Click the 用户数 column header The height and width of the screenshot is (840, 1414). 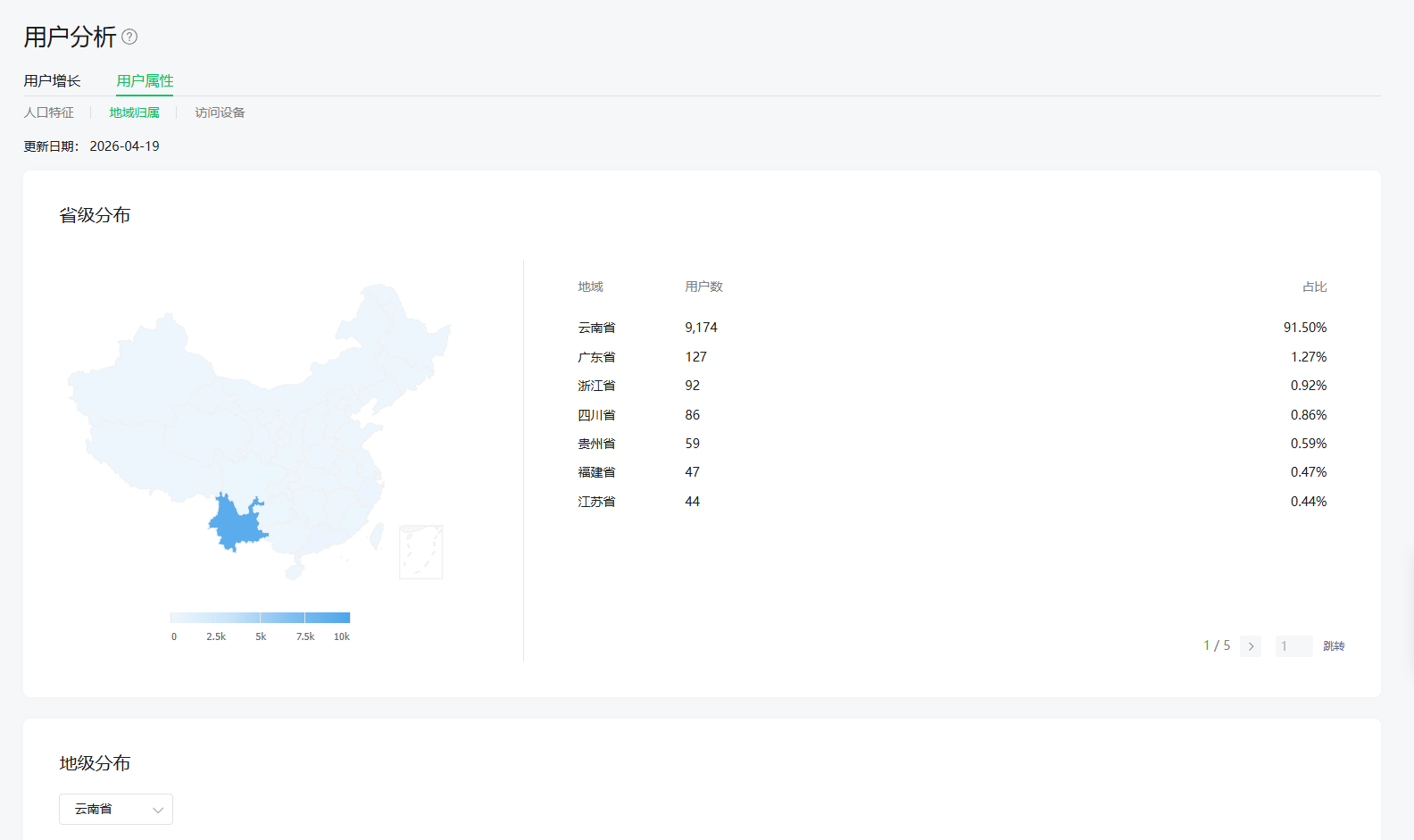[703, 287]
